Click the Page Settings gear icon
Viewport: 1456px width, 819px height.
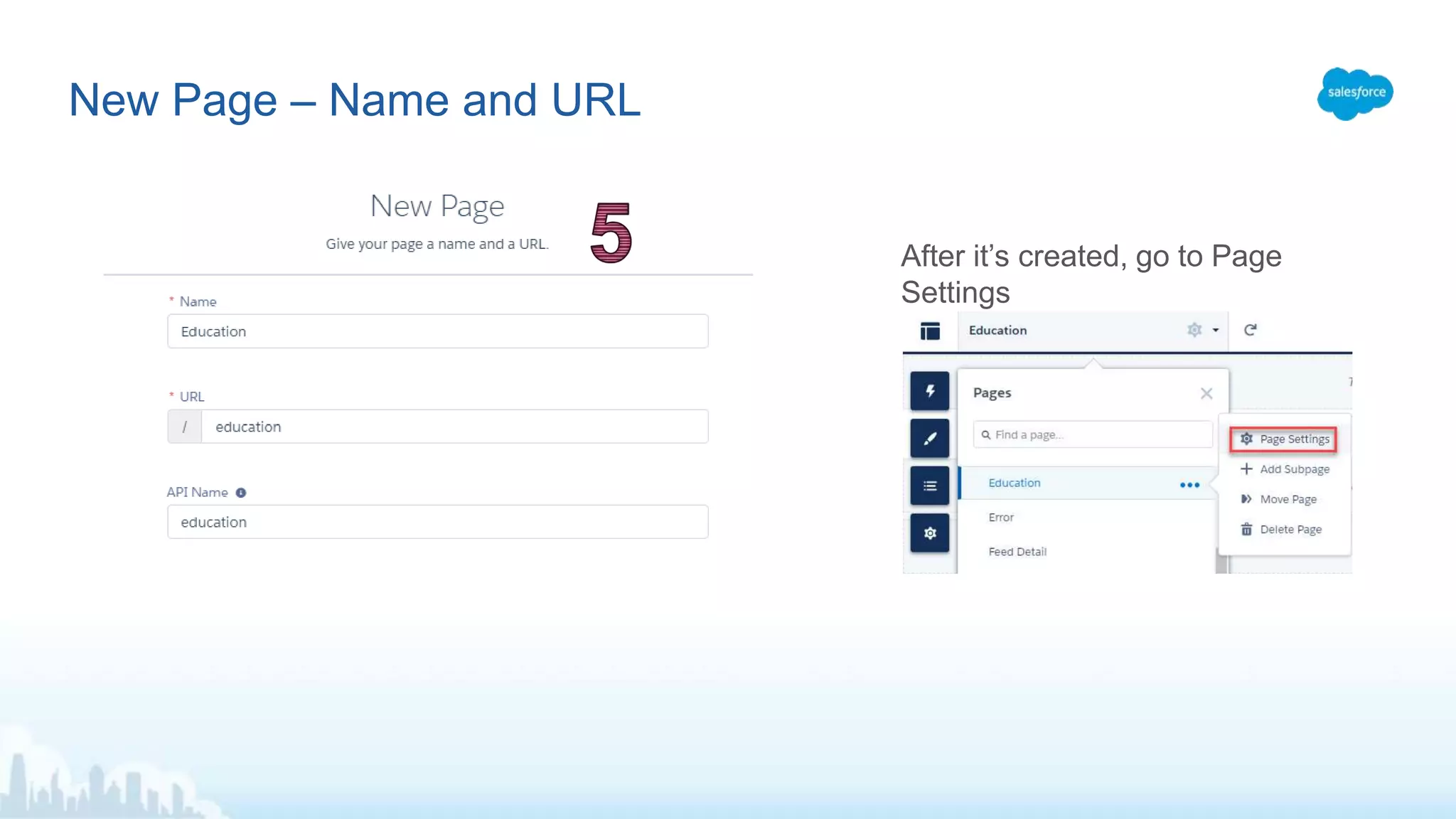pyautogui.click(x=1246, y=439)
